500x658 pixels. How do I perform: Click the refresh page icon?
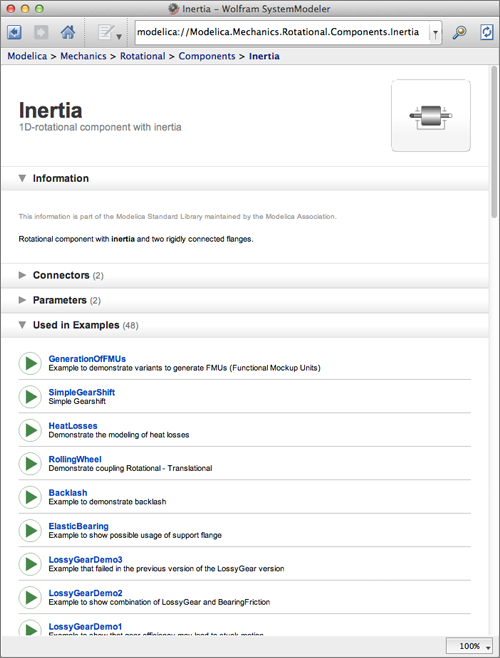point(487,32)
